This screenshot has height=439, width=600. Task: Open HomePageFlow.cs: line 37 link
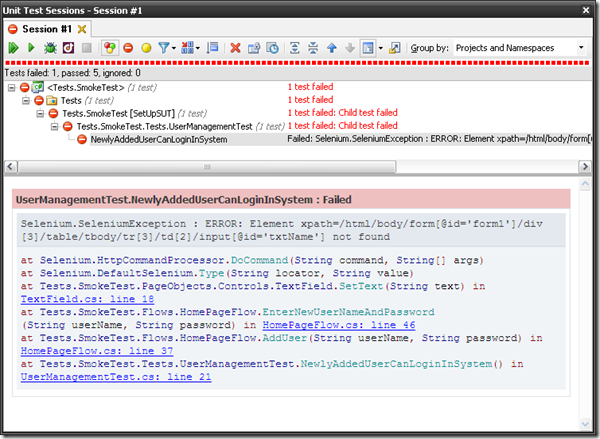(x=97, y=351)
